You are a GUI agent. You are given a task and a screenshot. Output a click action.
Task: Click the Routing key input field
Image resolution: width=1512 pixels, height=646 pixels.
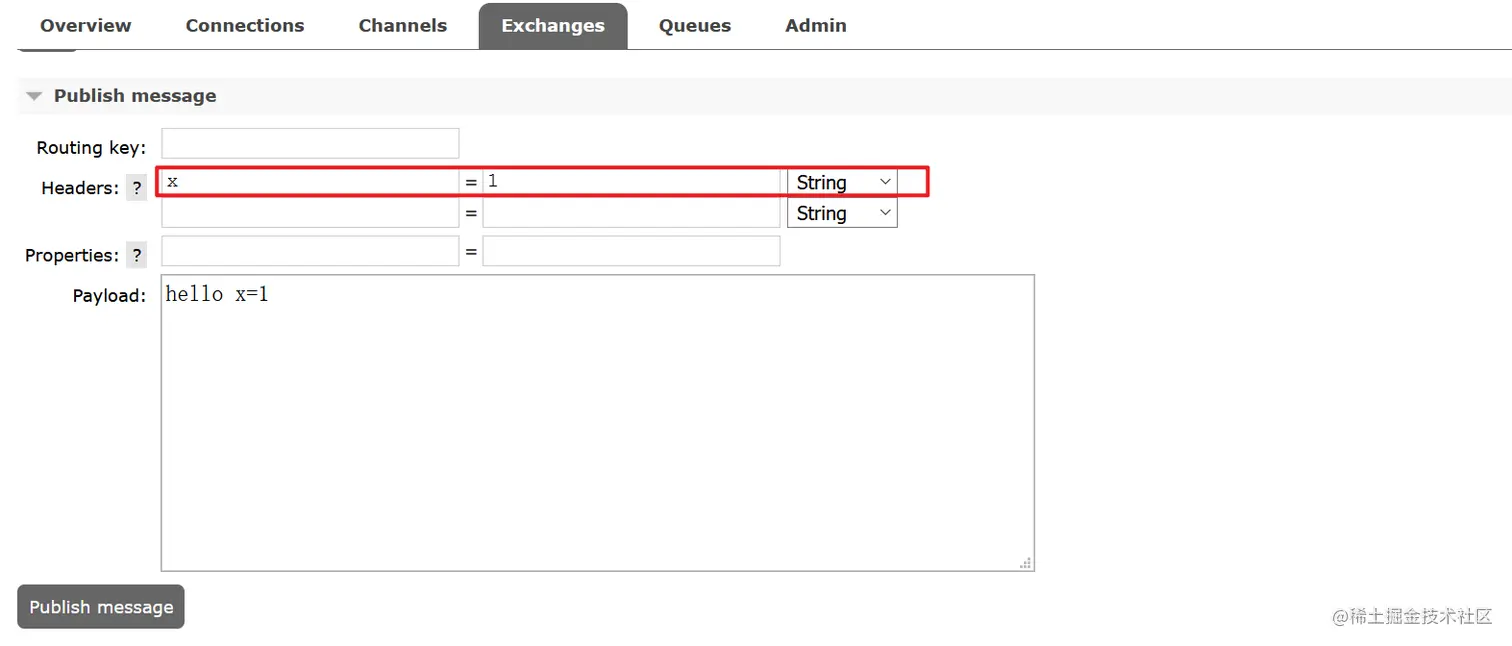click(x=310, y=143)
